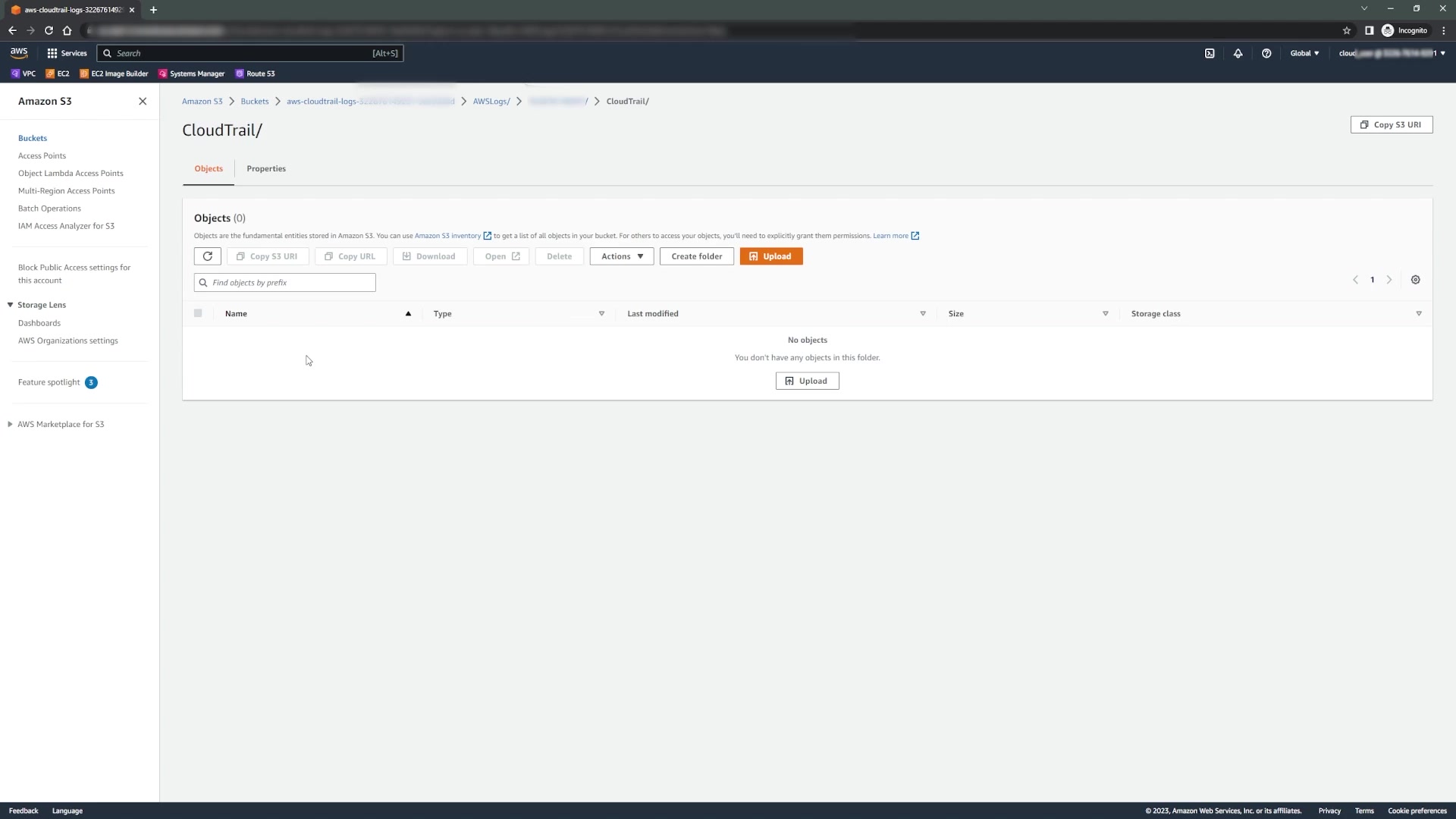Close the Amazon S3 sidebar panel
The width and height of the screenshot is (1456, 819).
(143, 101)
